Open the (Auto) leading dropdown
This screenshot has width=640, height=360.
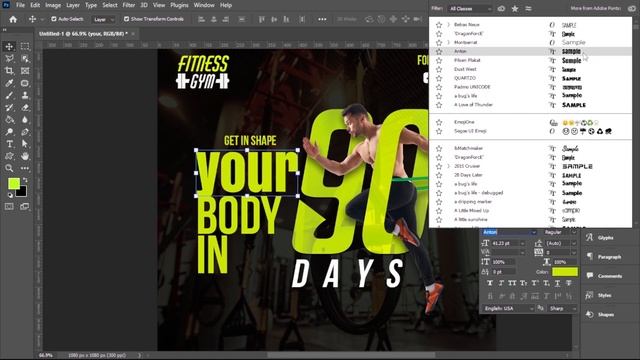click(x=573, y=243)
